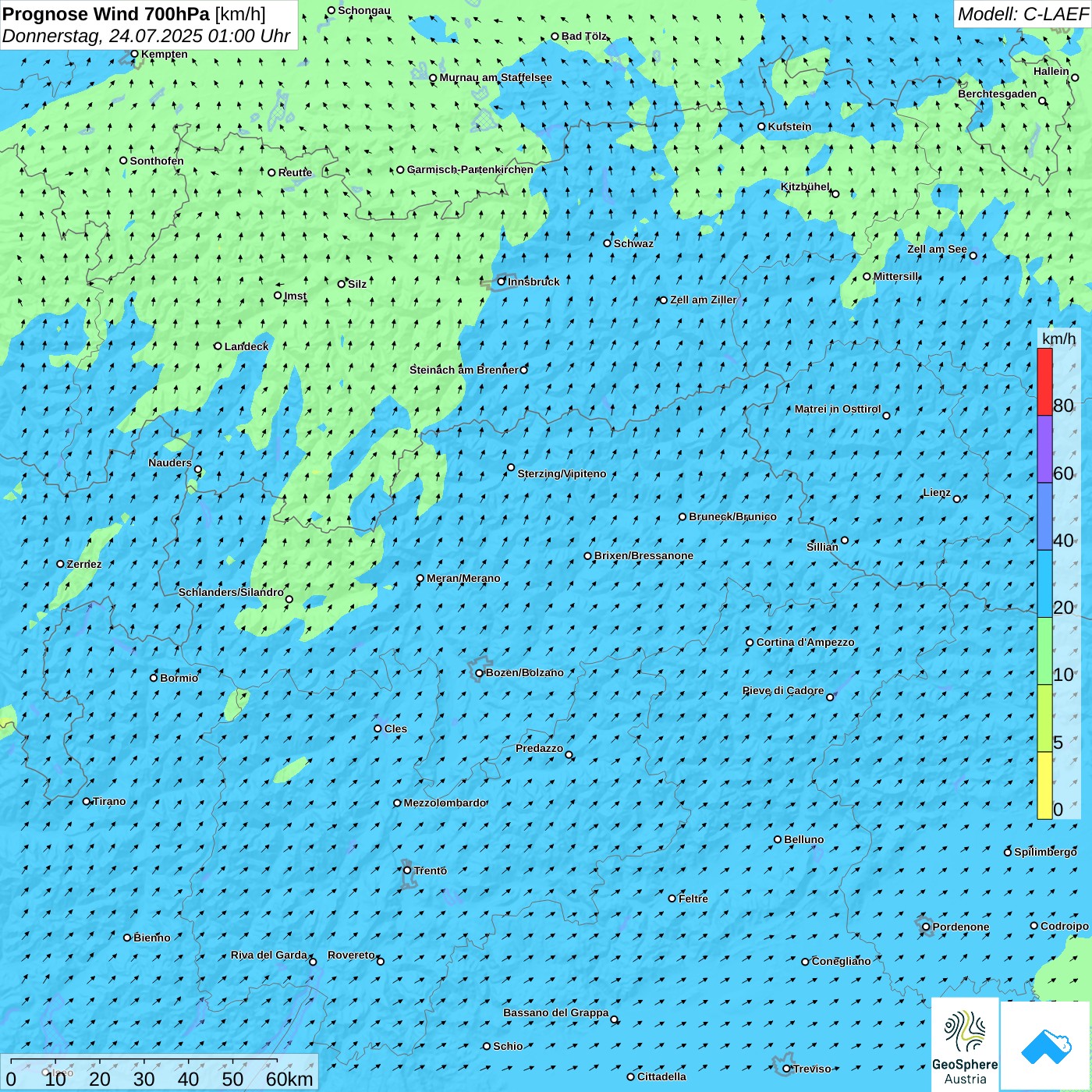This screenshot has width=1092, height=1092.
Task: Click the Pieve di Cadore label
Action: [x=783, y=690]
